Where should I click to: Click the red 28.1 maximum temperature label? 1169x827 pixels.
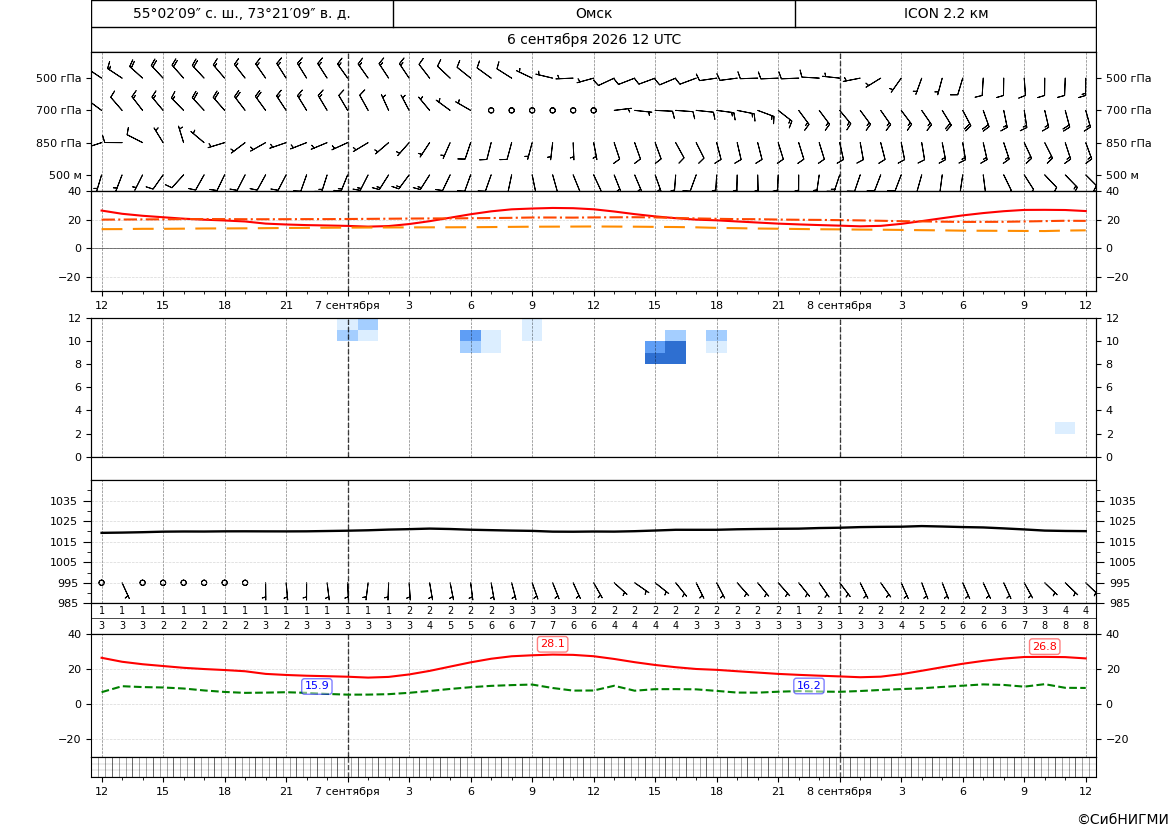(x=552, y=644)
